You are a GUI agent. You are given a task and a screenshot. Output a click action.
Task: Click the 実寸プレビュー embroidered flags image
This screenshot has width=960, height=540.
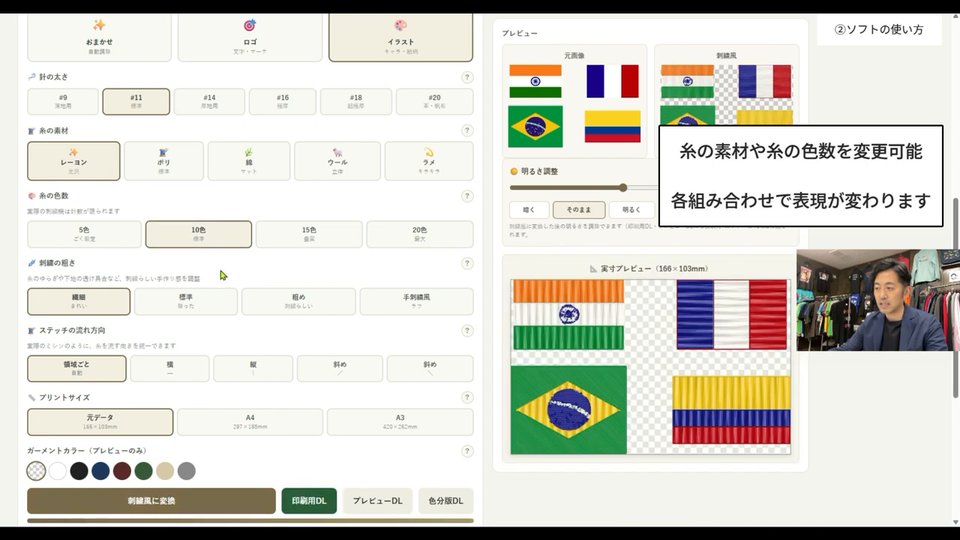[650, 366]
